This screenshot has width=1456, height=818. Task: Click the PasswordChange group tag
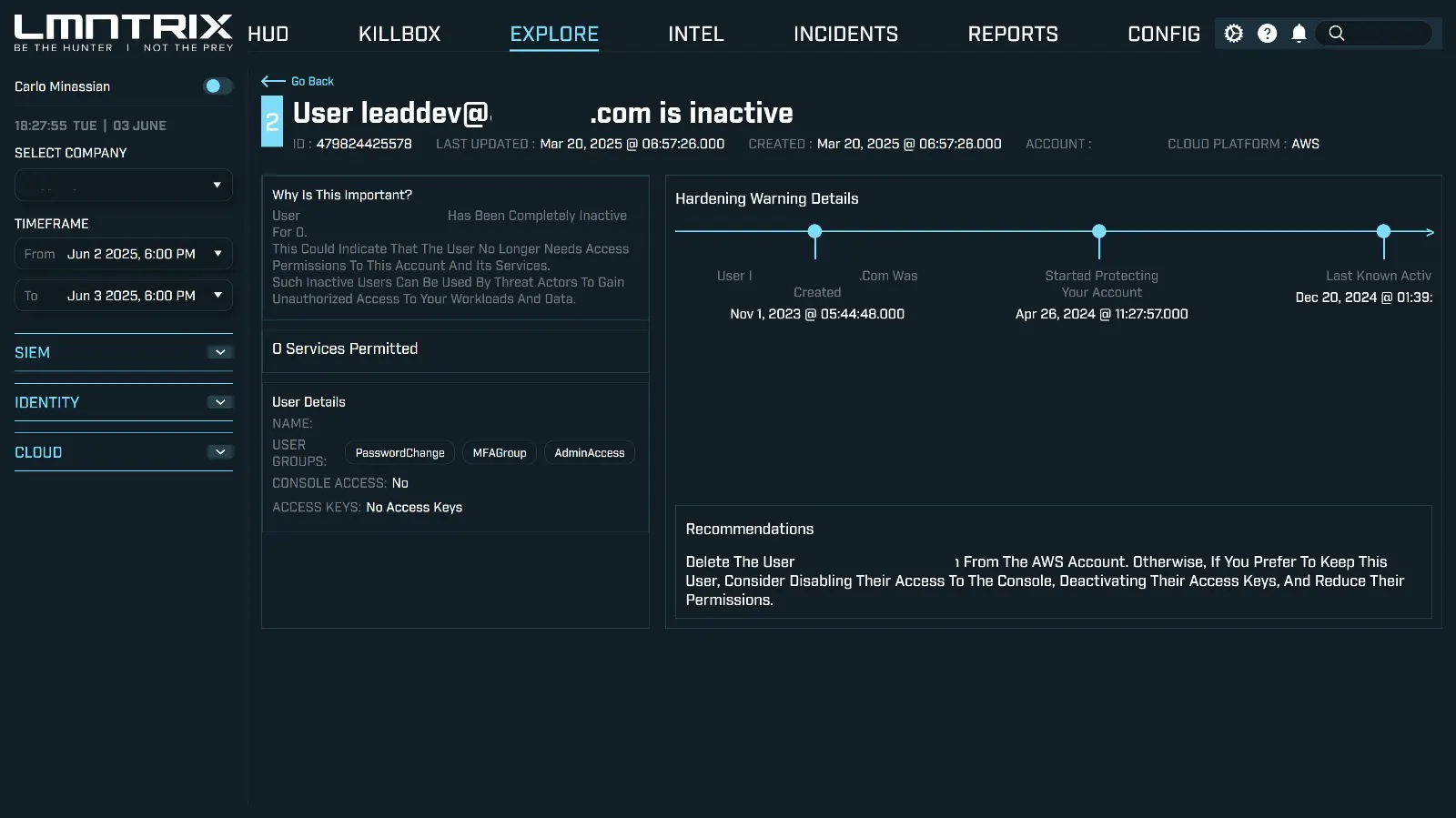tap(400, 453)
